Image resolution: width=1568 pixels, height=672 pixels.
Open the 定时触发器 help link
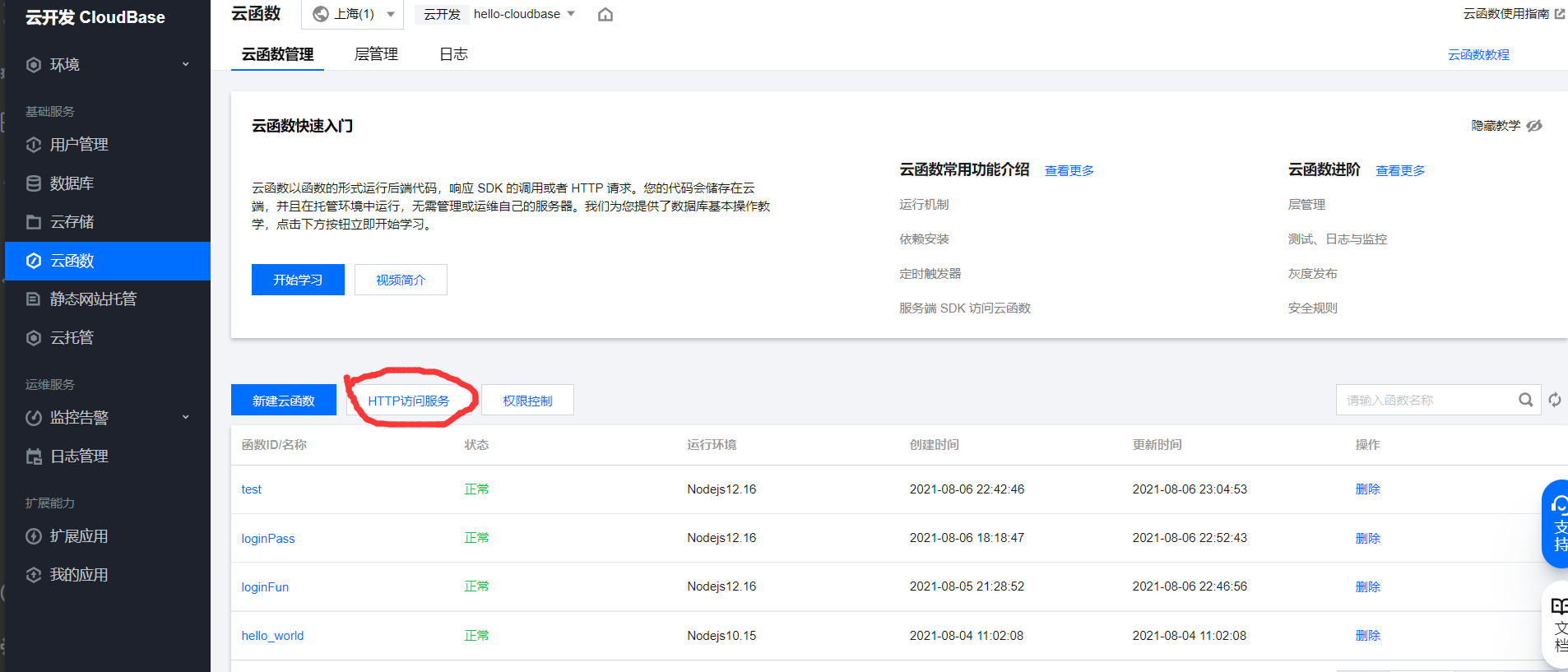click(x=930, y=274)
